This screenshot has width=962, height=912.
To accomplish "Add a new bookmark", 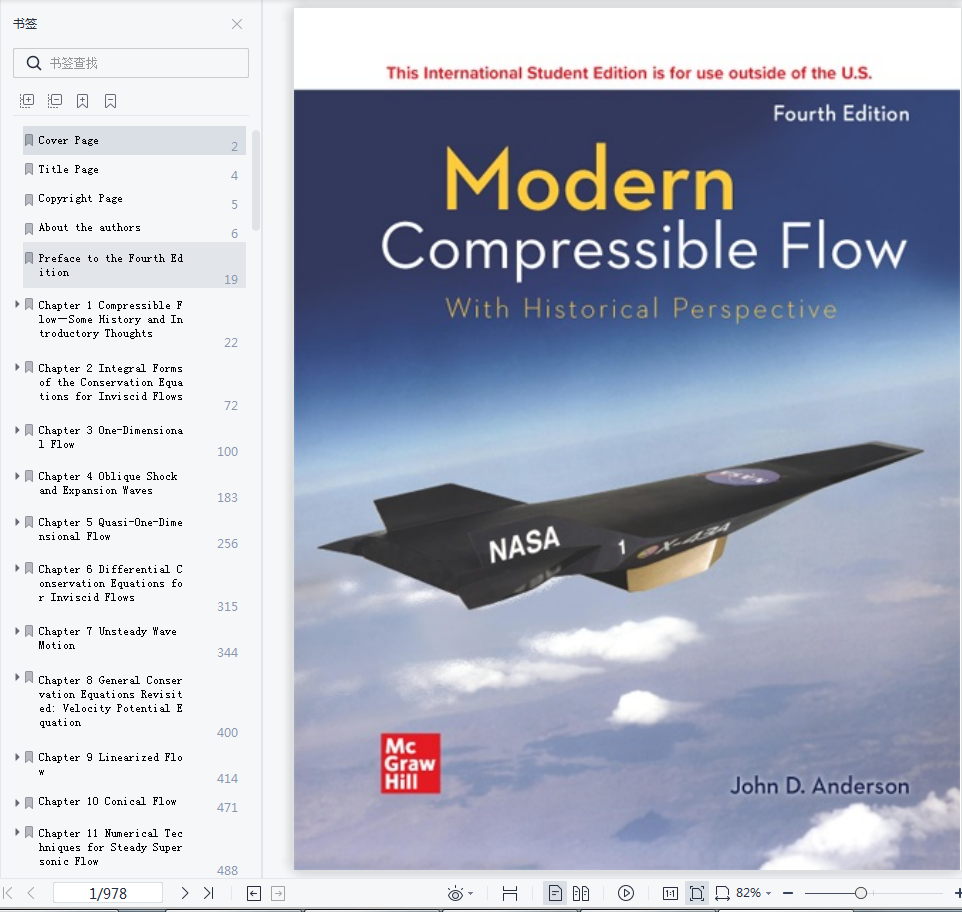I will tap(82, 101).
